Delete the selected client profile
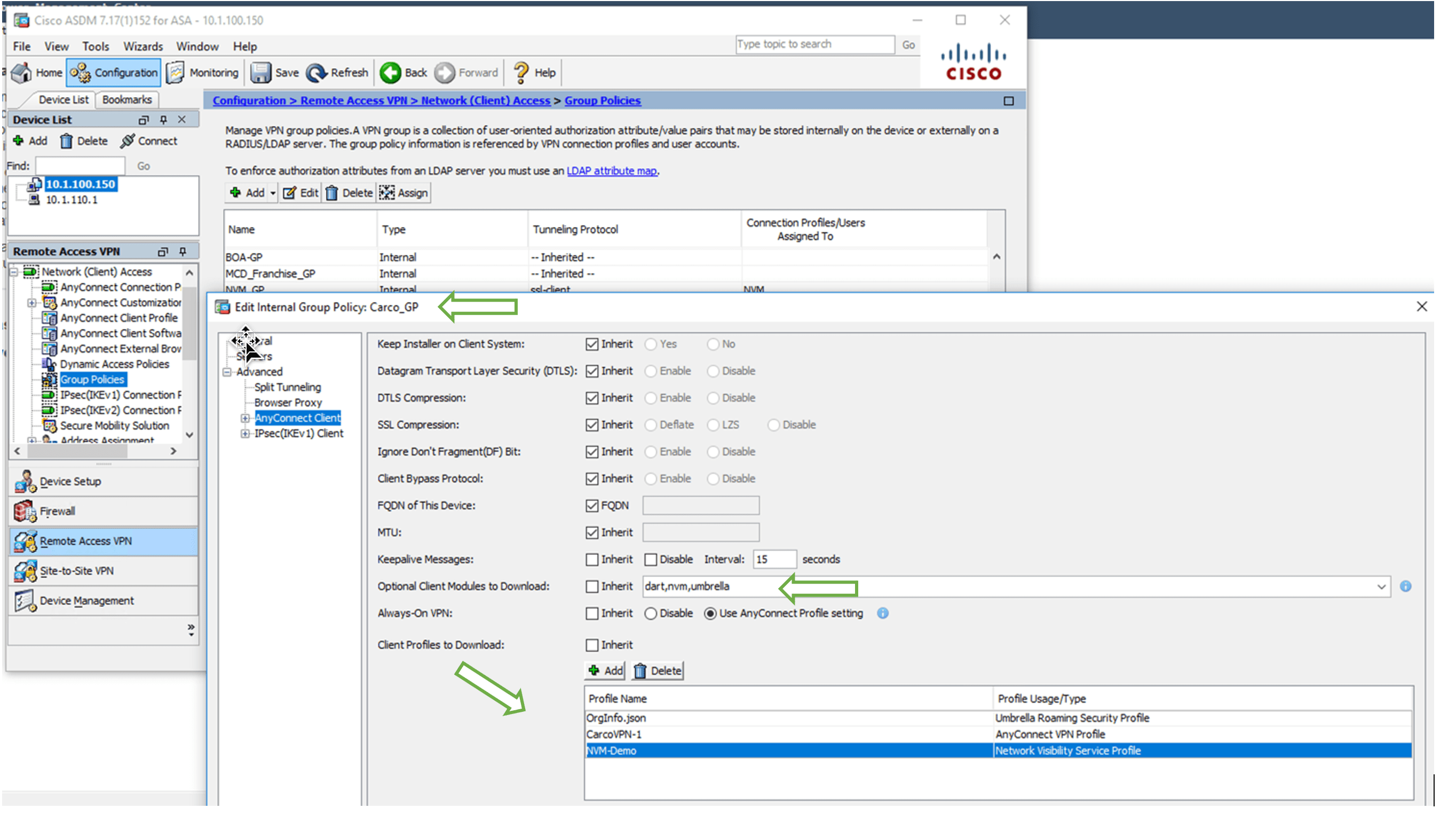1456x832 pixels. (x=658, y=671)
